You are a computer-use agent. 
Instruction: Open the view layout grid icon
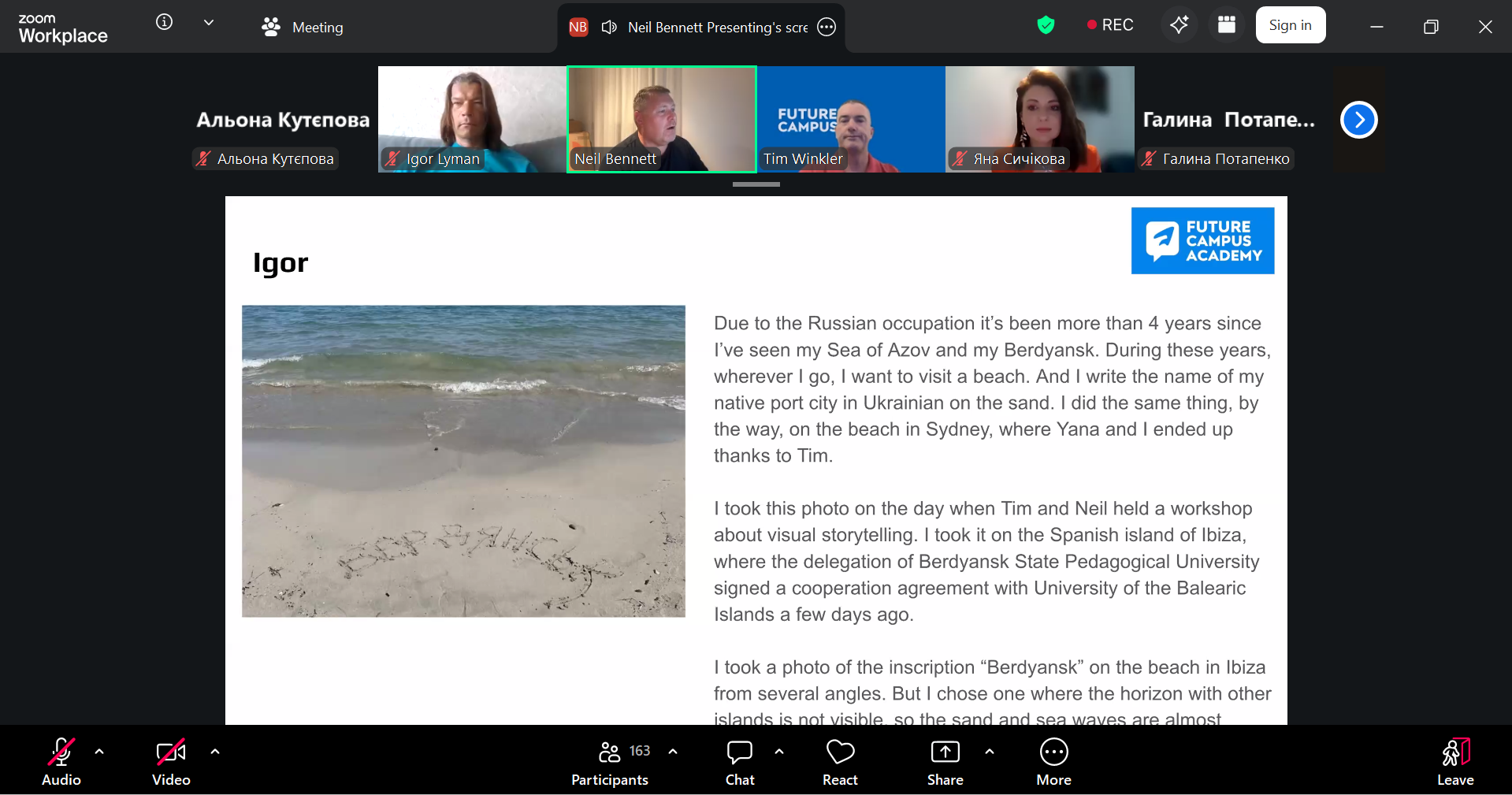(1226, 25)
